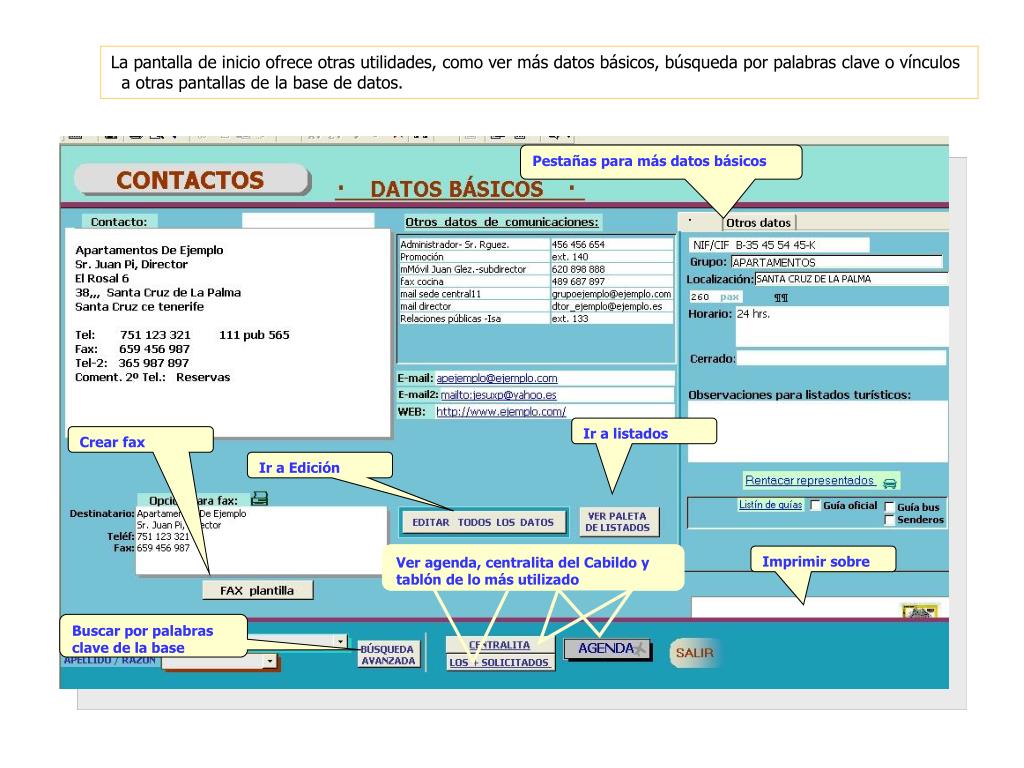Open BÚSQUEDA AVANZADA

(389, 655)
